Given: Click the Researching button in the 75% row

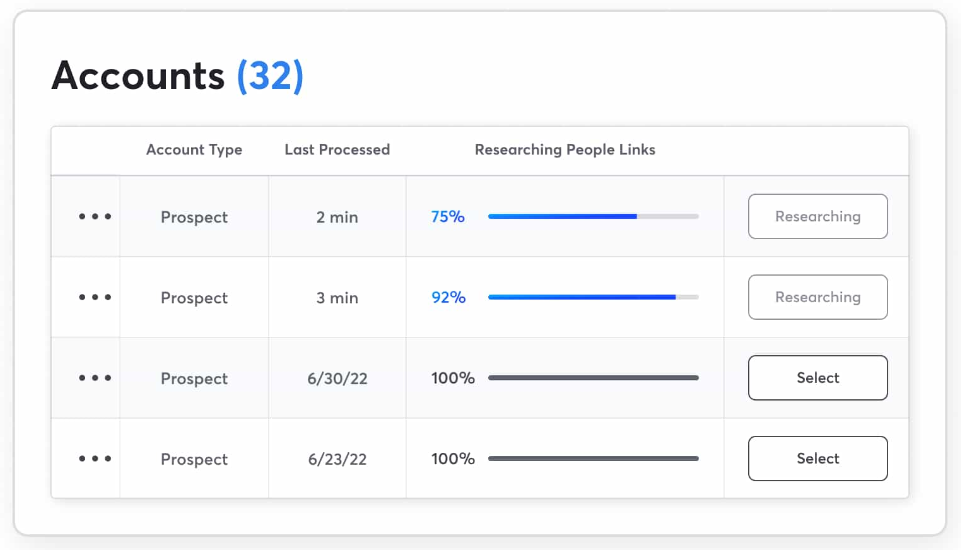Looking at the screenshot, I should click(x=817, y=216).
